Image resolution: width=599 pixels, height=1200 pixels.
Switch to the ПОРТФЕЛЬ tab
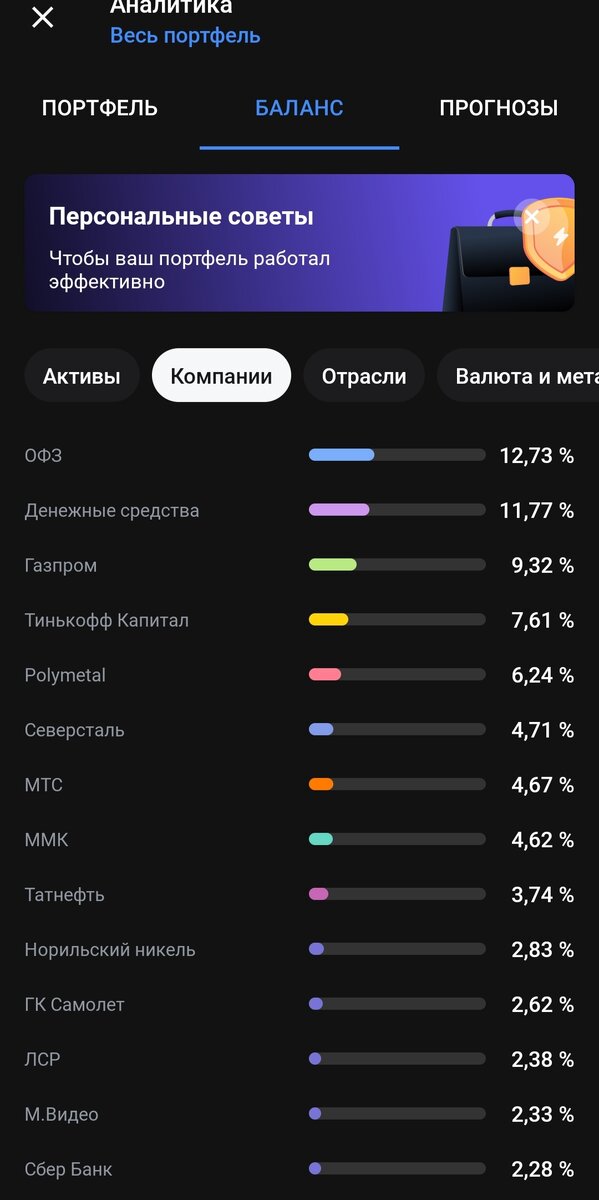click(x=99, y=107)
